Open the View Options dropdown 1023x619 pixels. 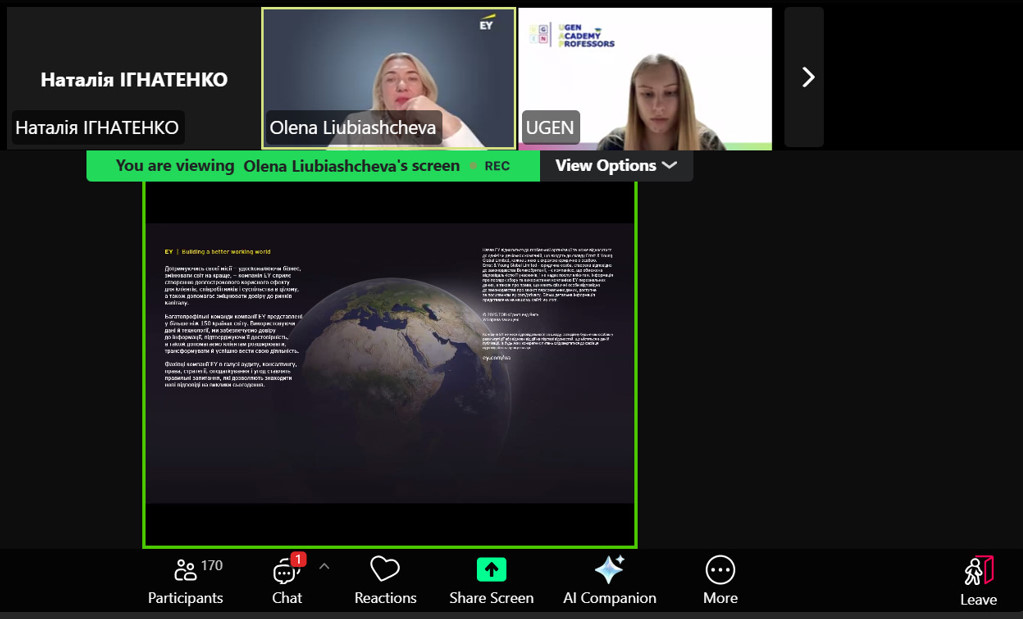(616, 166)
